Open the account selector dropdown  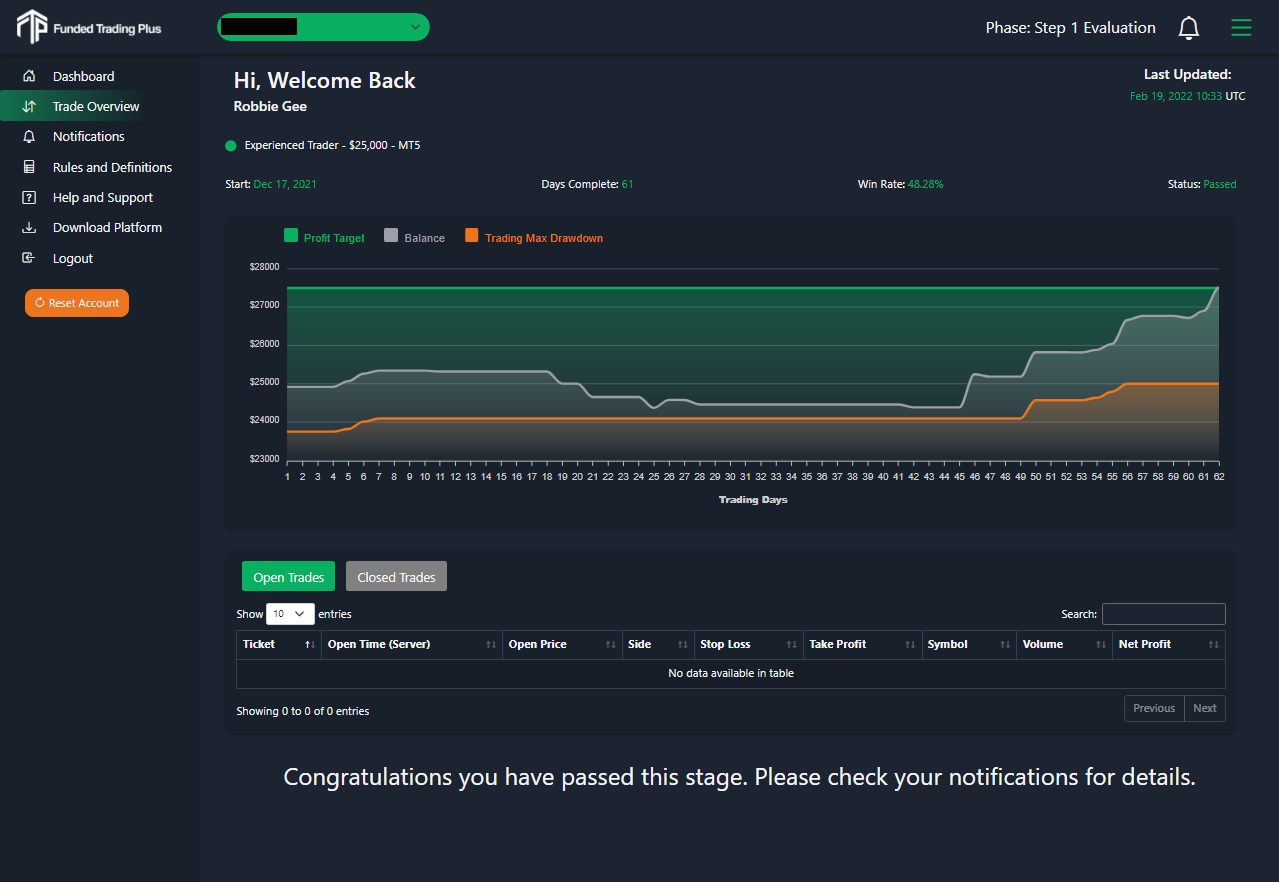(323, 27)
